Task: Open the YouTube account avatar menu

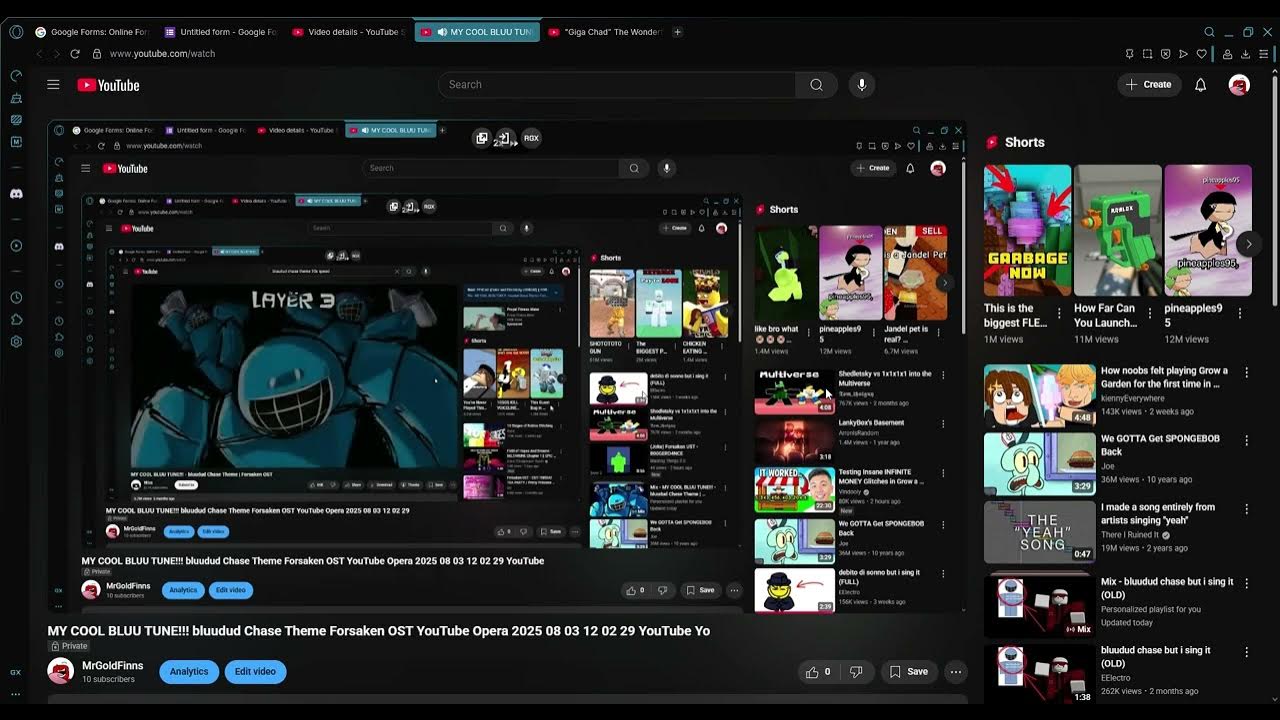Action: 1239,85
